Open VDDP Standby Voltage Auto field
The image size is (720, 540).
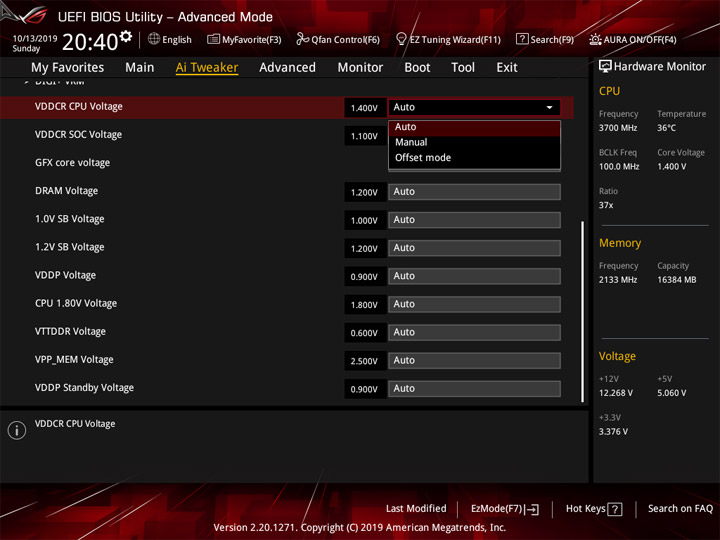pos(474,388)
